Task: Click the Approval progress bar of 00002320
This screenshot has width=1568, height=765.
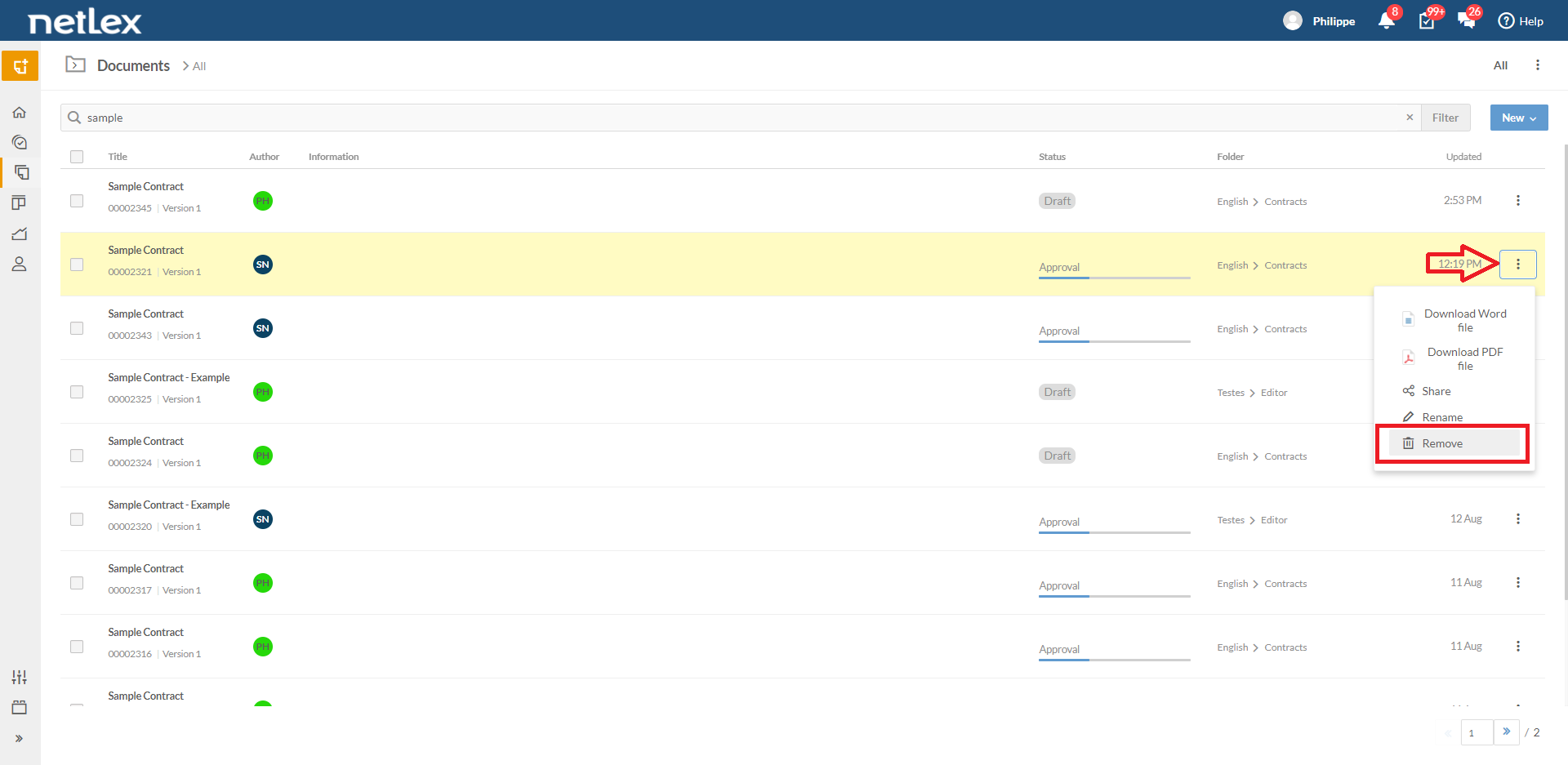Action: point(1114,532)
